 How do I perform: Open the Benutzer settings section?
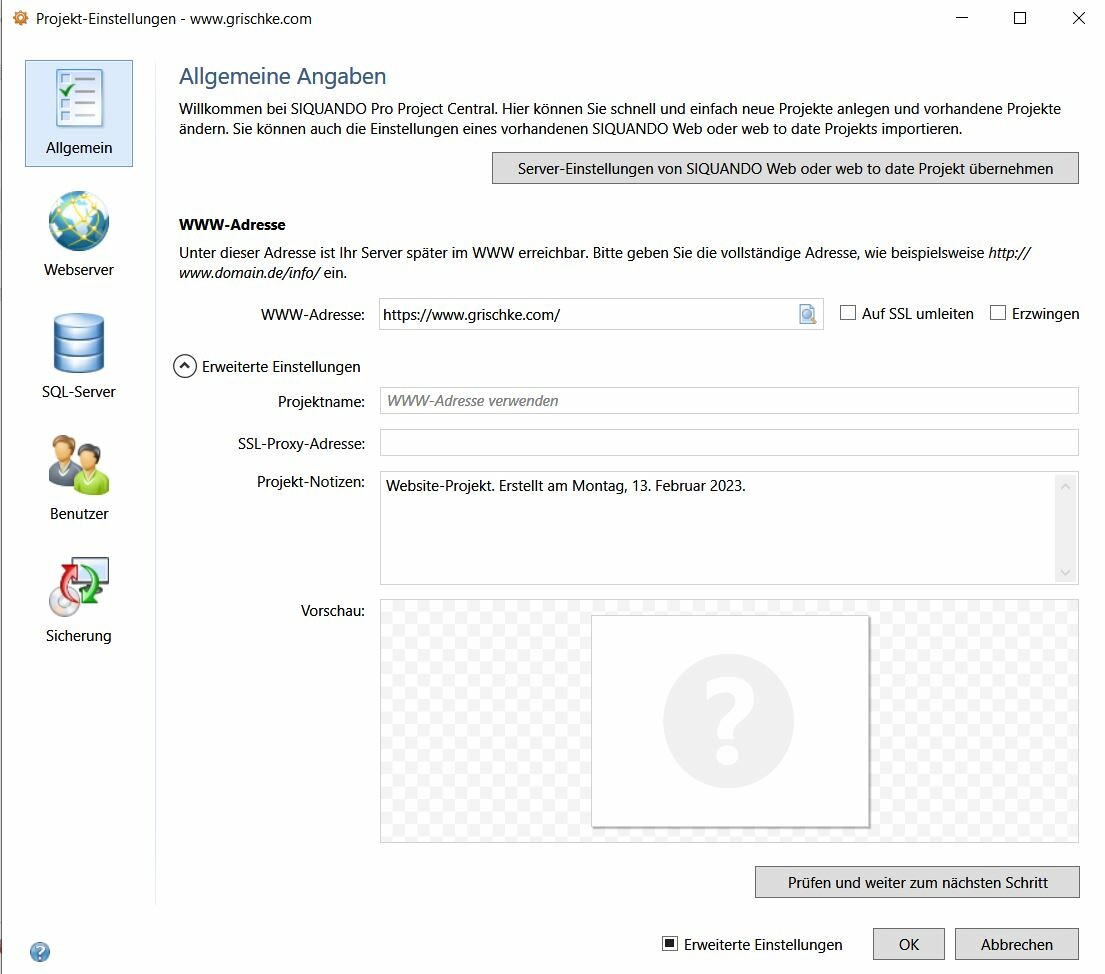(79, 478)
